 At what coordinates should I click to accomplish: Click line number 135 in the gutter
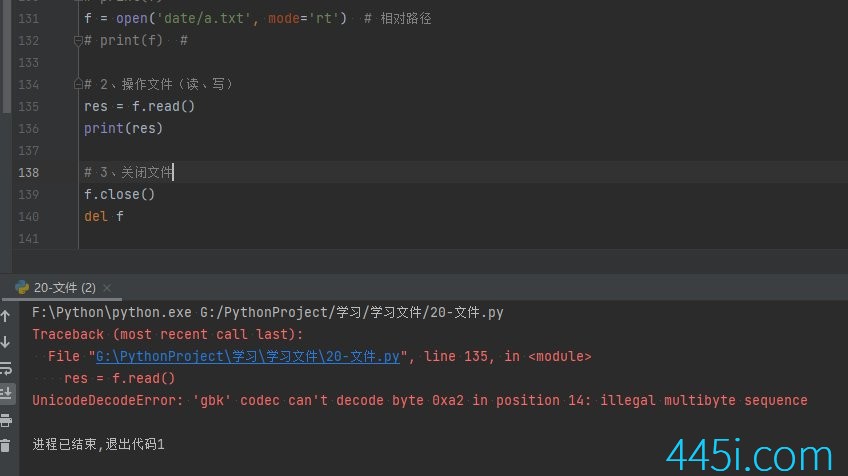(28, 107)
